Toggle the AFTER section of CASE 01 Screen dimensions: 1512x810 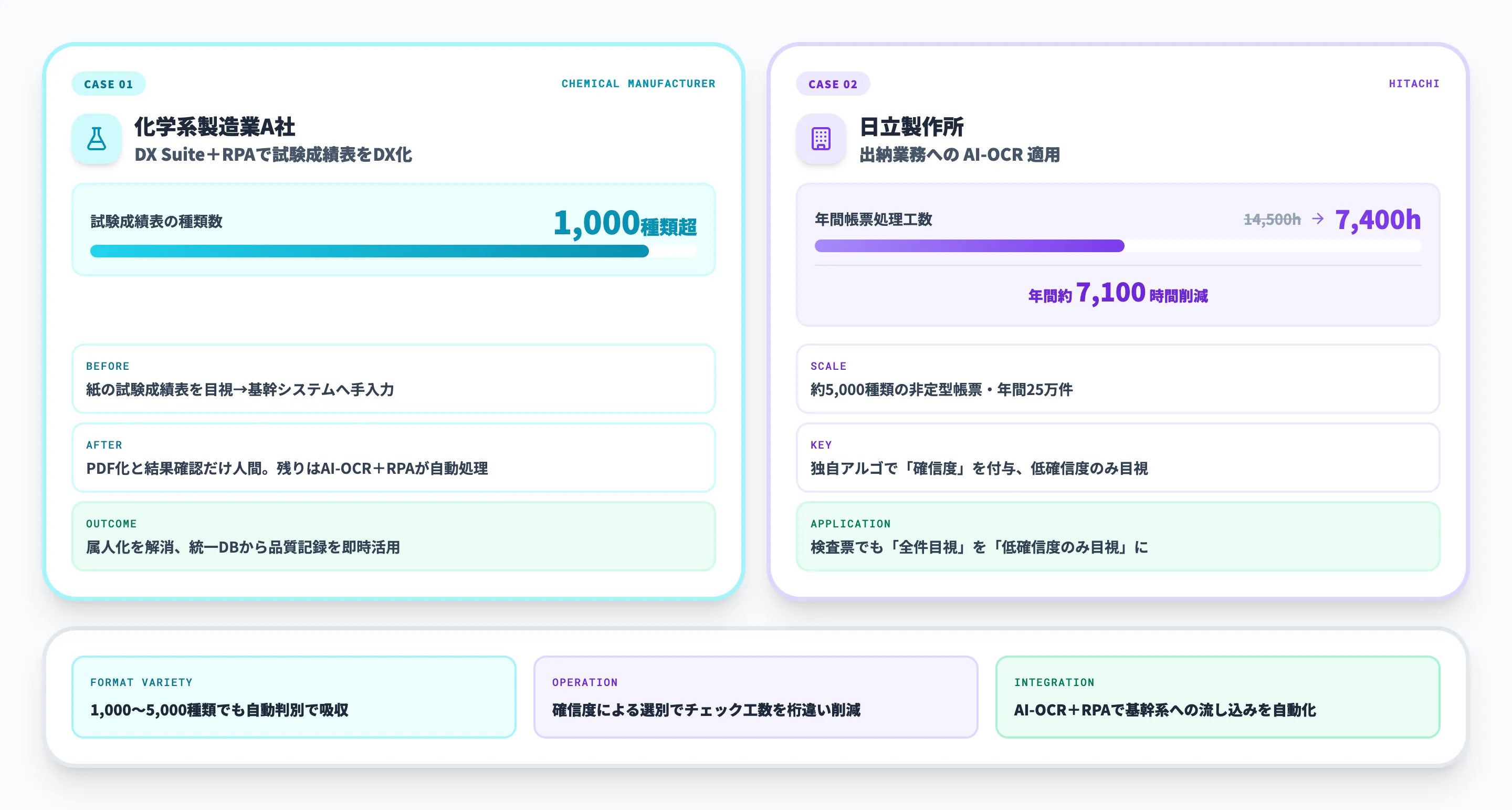click(393, 458)
